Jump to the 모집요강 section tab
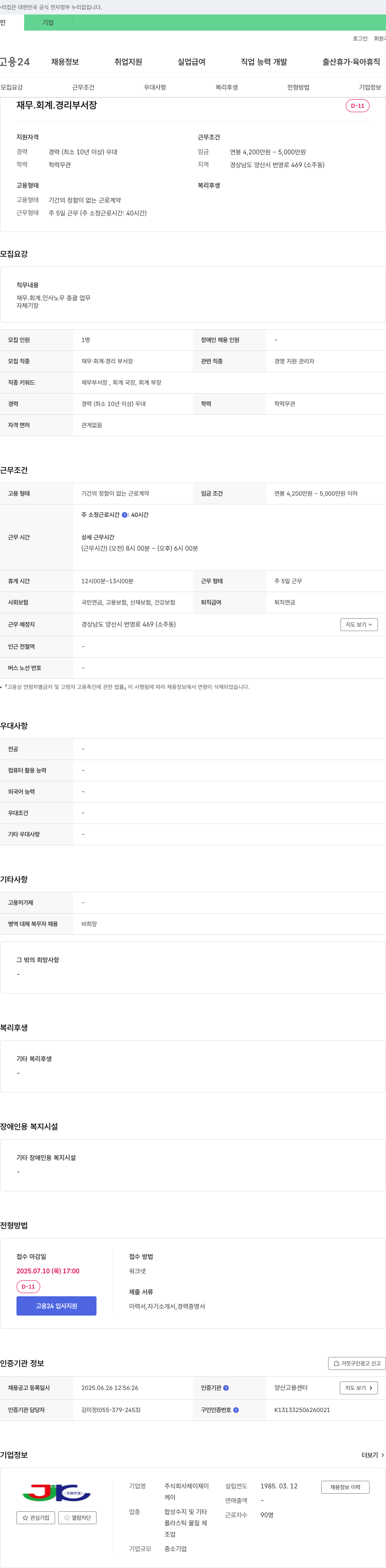The height and width of the screenshot is (1568, 386). pos(12,87)
